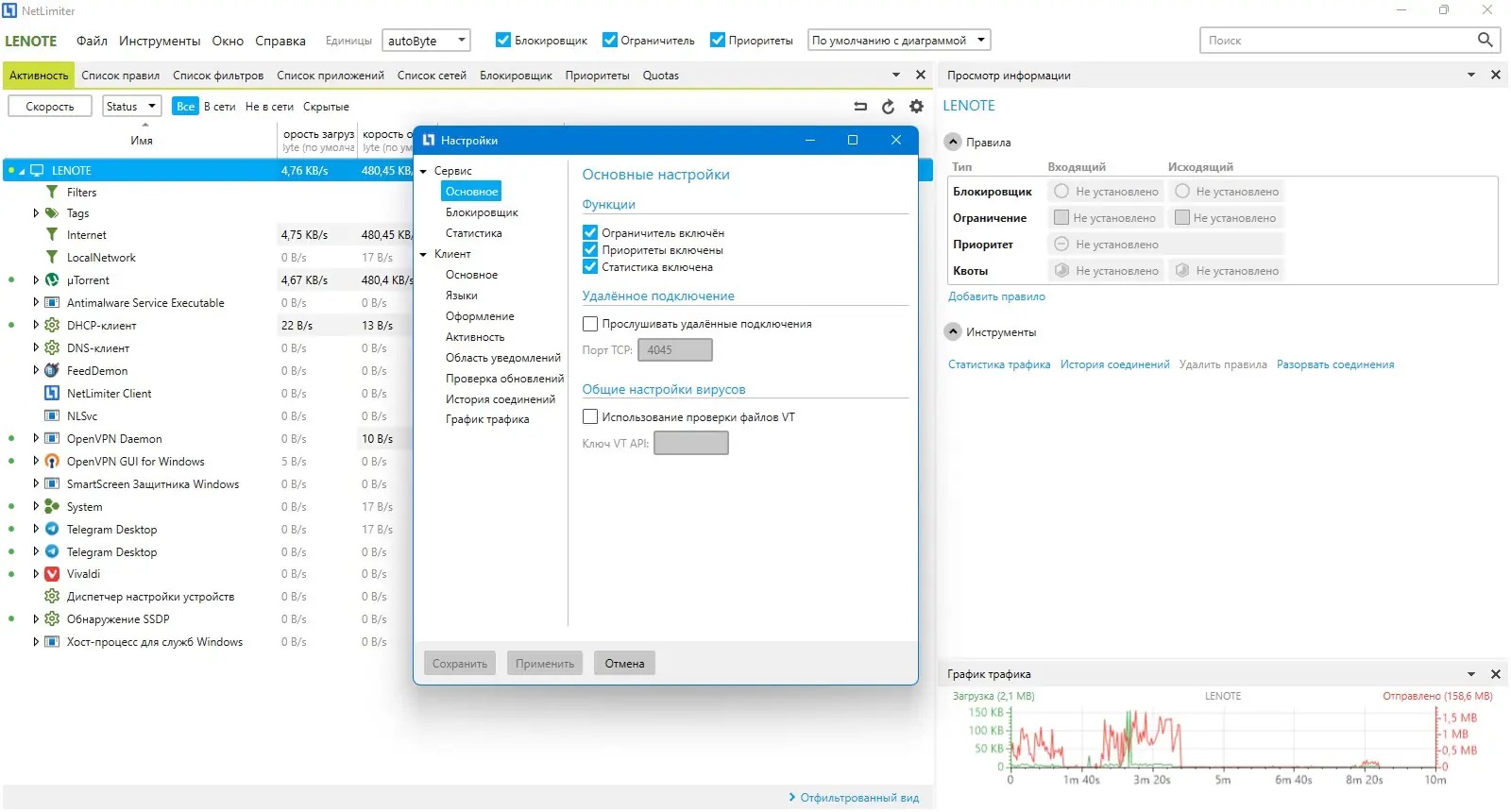Viewport: 1511px width, 812px height.
Task: Click the Разорвать соединения link
Action: coord(1335,364)
